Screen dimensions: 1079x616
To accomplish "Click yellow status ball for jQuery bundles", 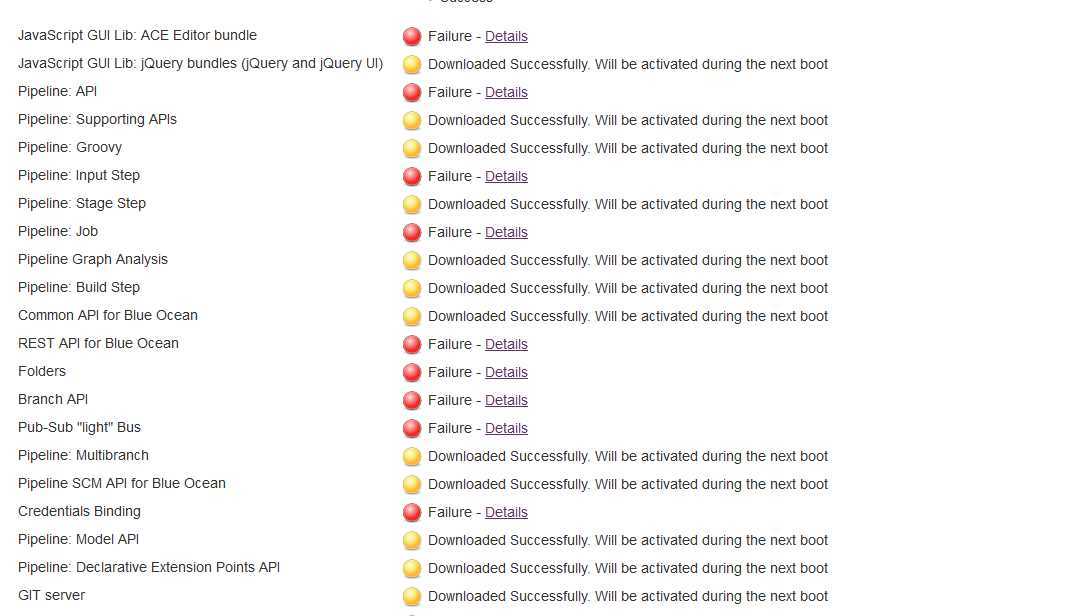I will (x=411, y=65).
